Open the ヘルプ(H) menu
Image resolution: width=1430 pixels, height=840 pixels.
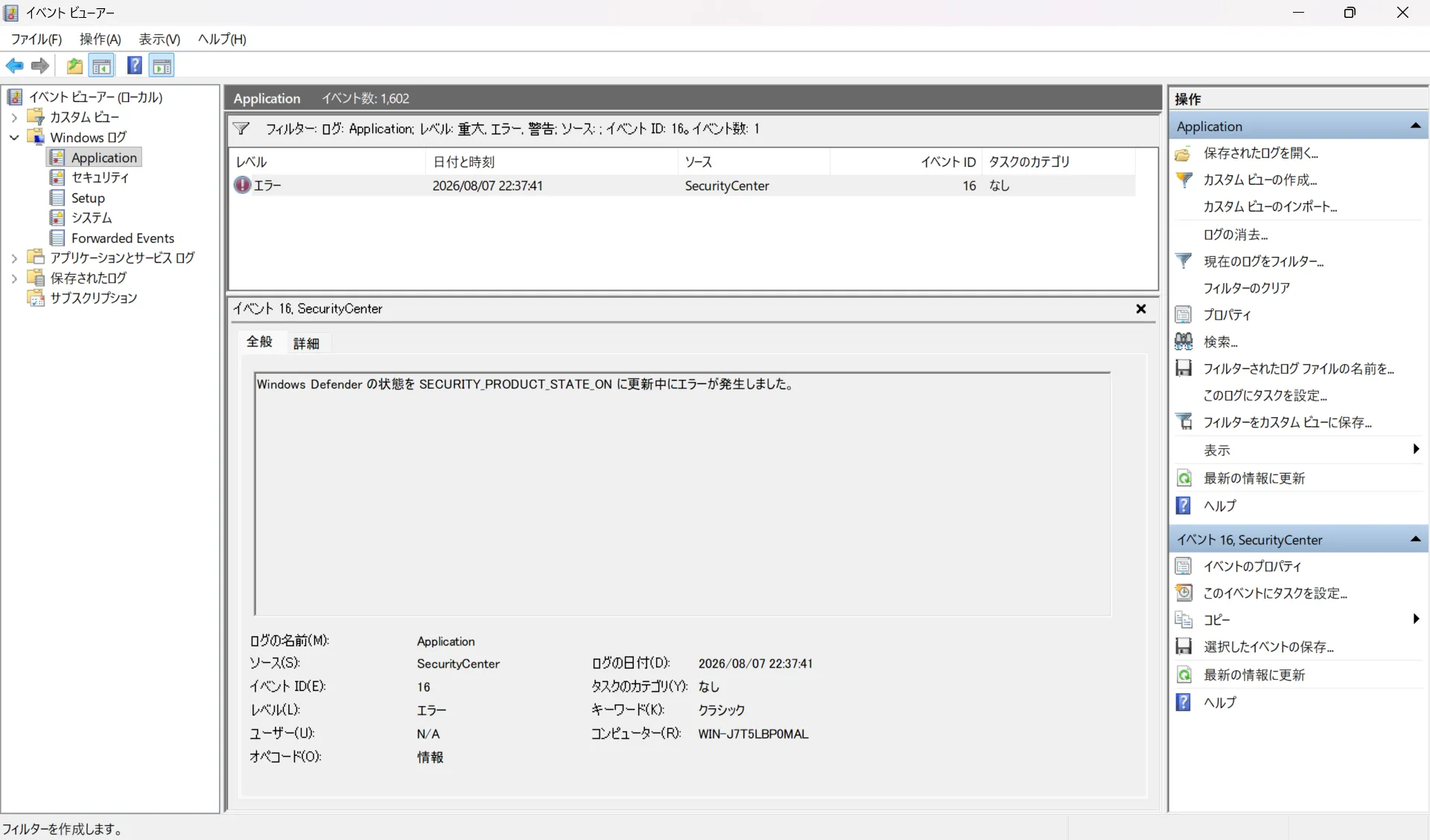[222, 39]
